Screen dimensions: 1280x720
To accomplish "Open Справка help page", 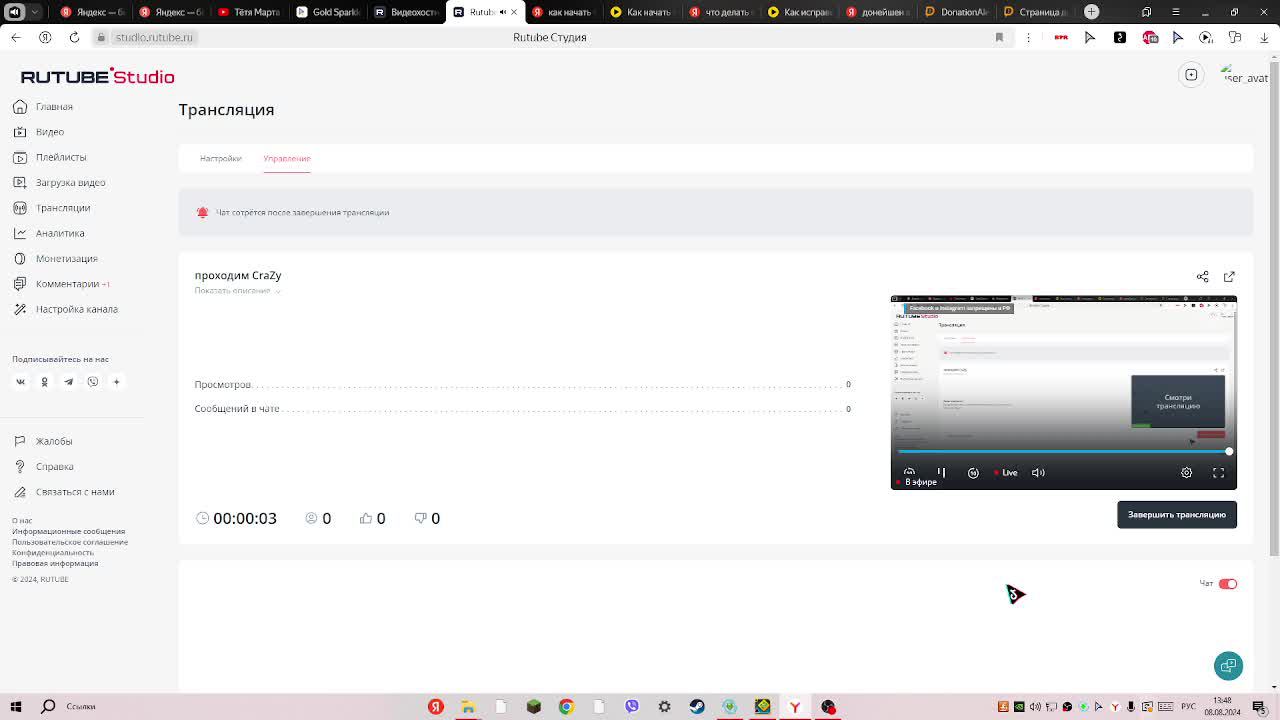I will (43, 466).
